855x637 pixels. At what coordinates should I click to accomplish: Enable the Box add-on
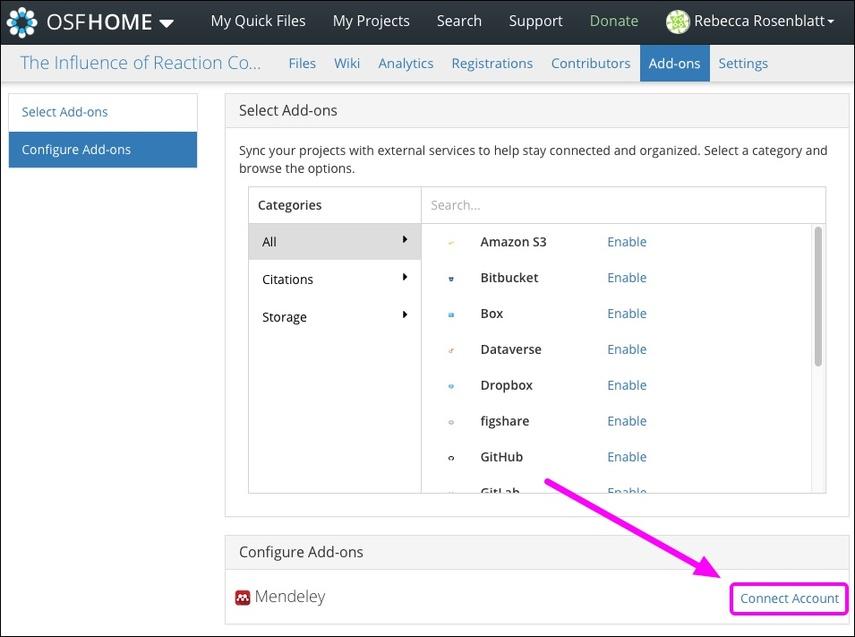coord(627,314)
